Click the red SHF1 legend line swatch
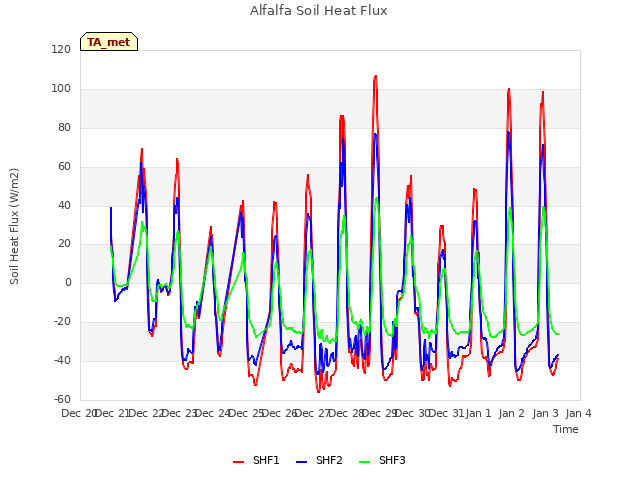The height and width of the screenshot is (480, 640). (x=238, y=462)
